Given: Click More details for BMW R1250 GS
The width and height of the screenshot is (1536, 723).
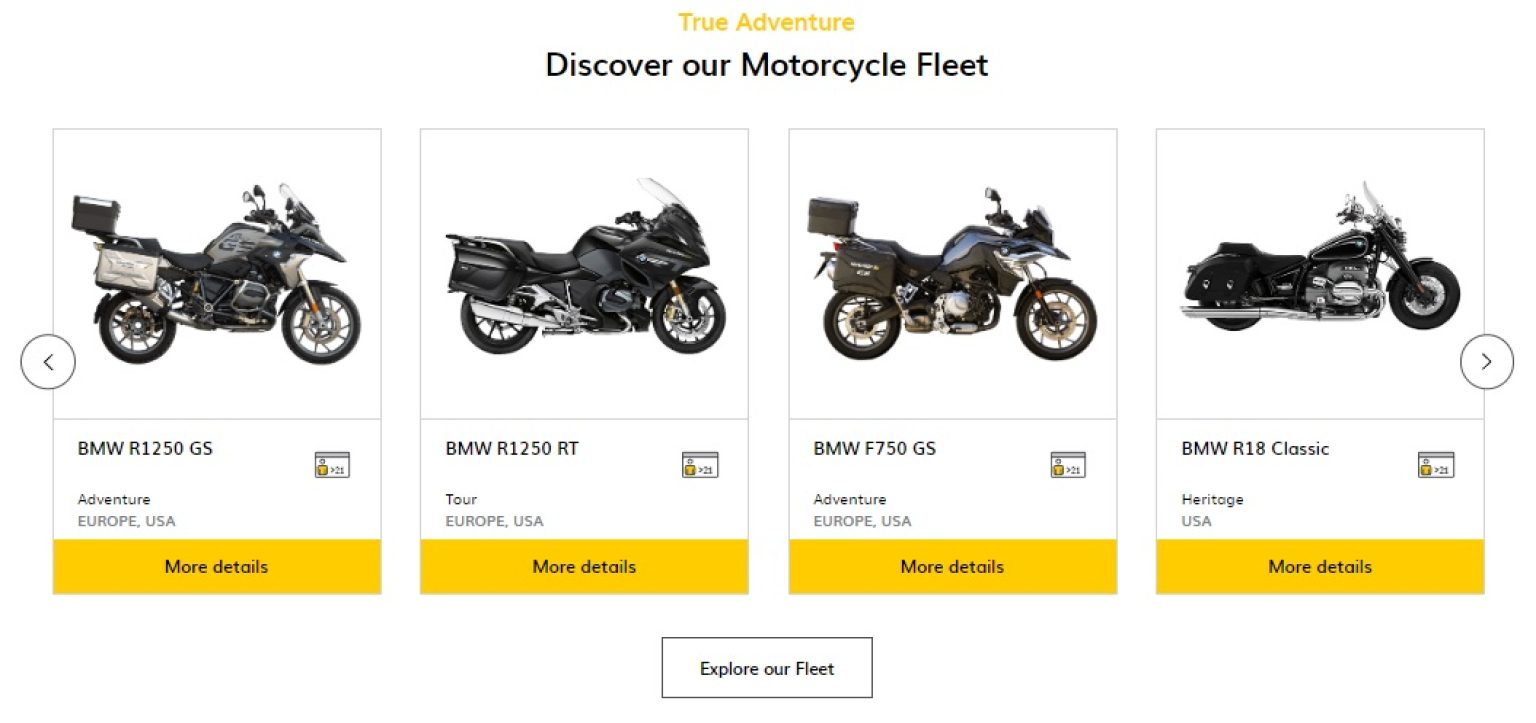Looking at the screenshot, I should click(x=216, y=566).
